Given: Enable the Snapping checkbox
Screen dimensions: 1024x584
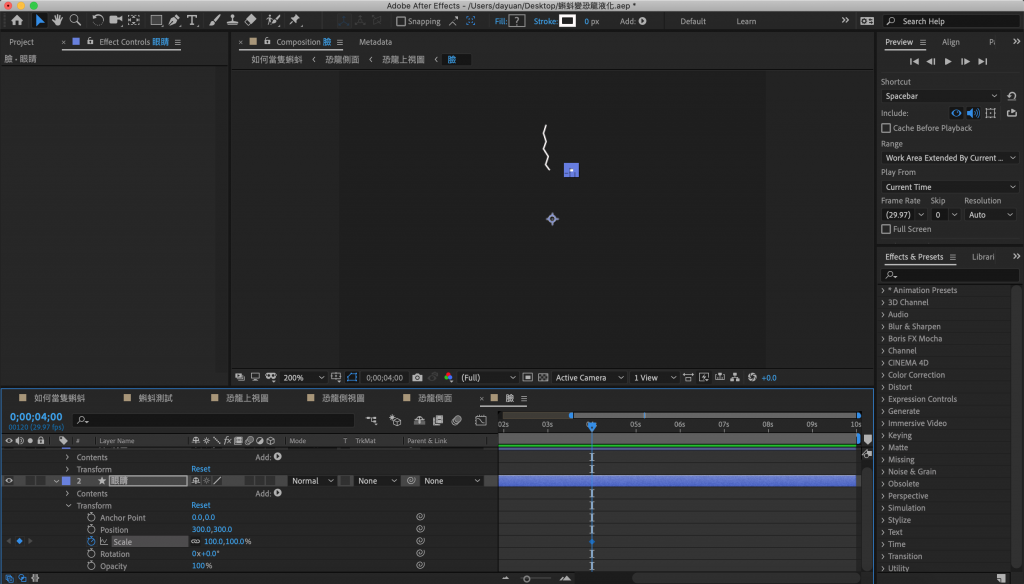Looking at the screenshot, I should pyautogui.click(x=401, y=21).
